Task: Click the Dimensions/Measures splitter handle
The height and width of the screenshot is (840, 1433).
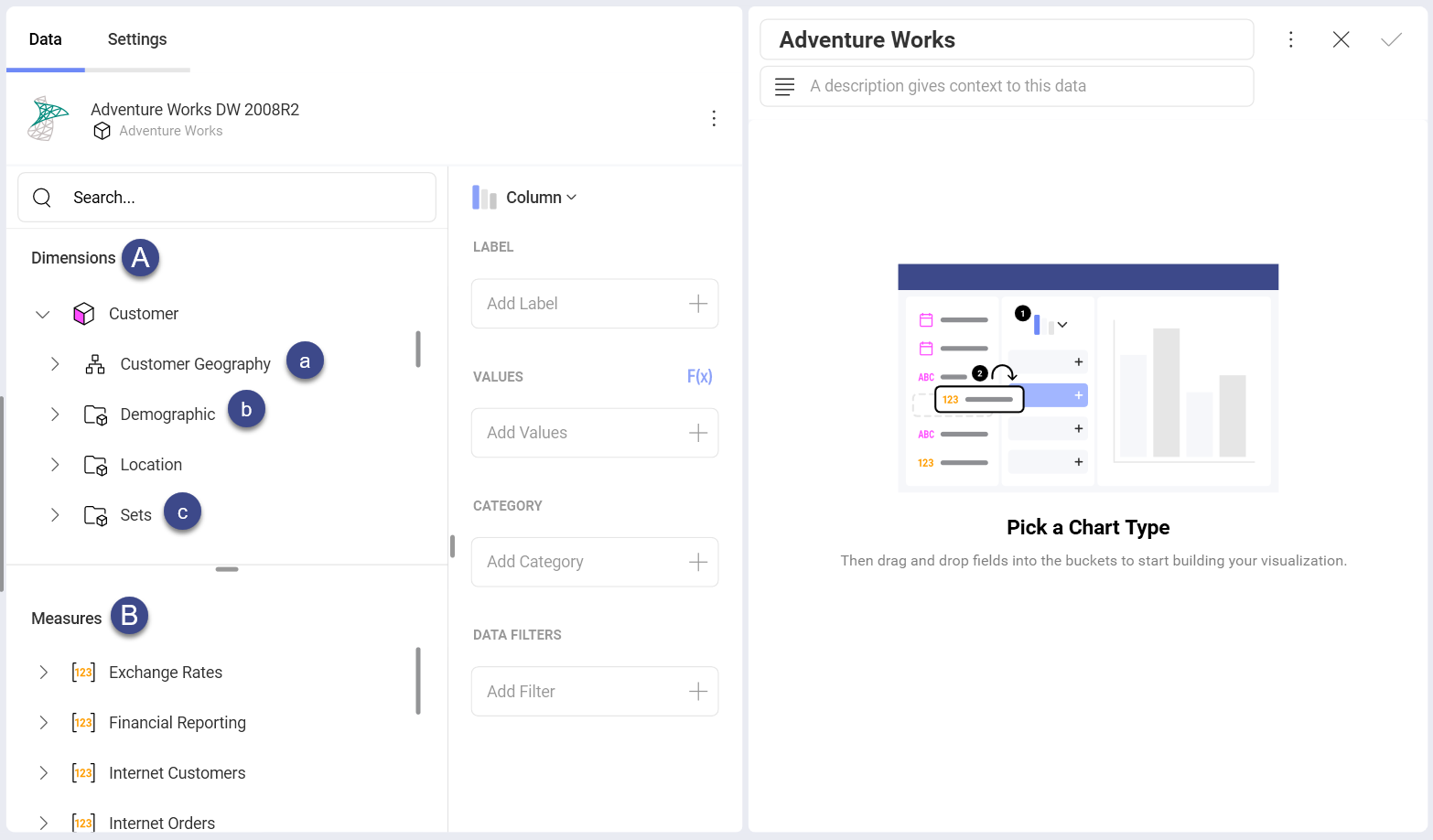Action: click(227, 569)
